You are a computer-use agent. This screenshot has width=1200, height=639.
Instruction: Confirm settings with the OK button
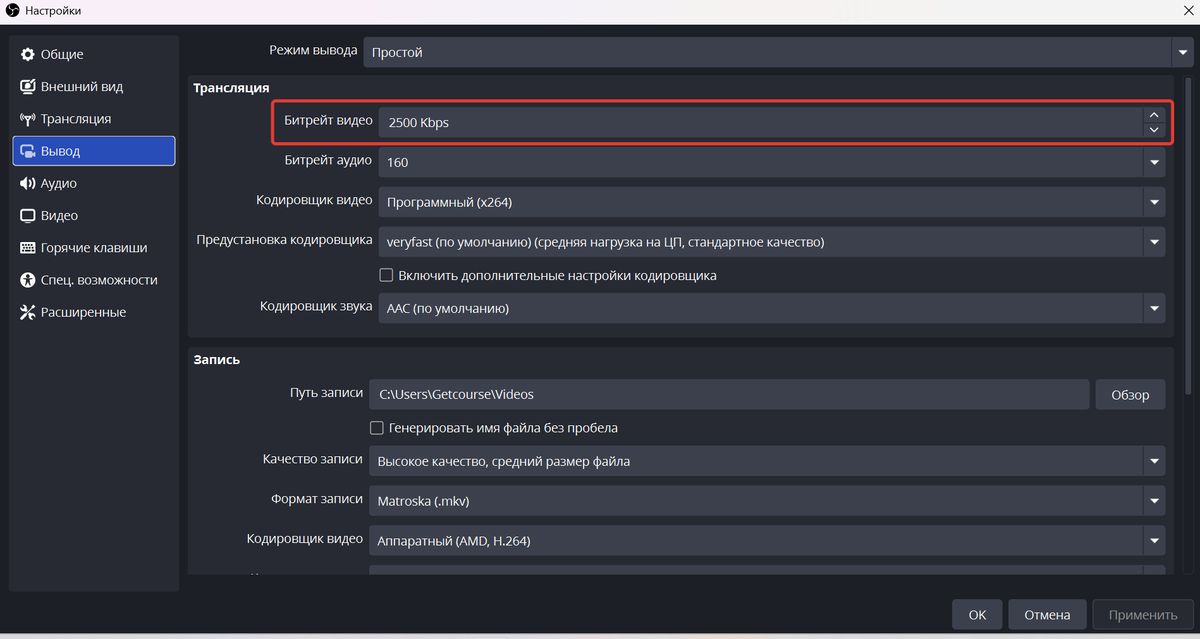pos(977,615)
